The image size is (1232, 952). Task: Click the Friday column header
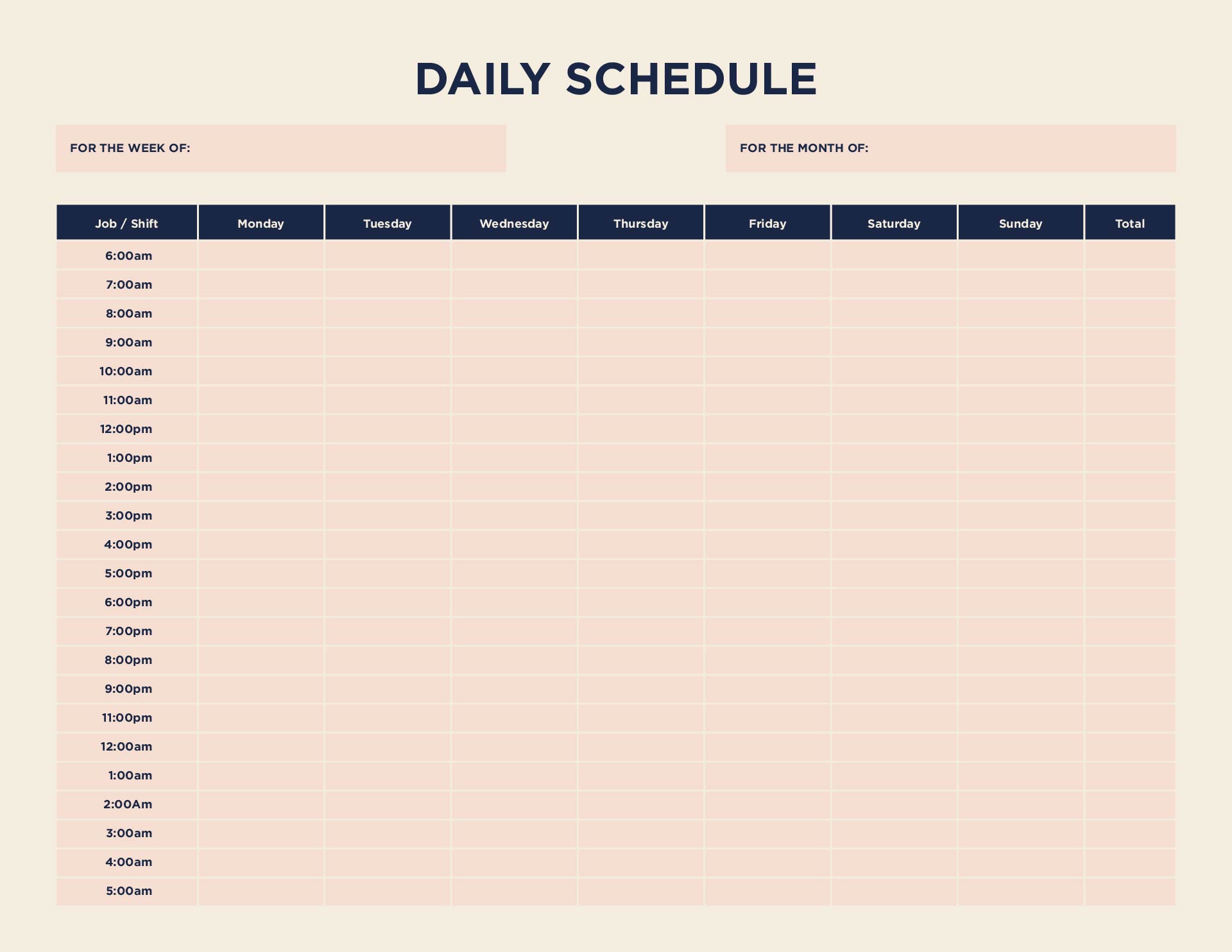click(767, 222)
